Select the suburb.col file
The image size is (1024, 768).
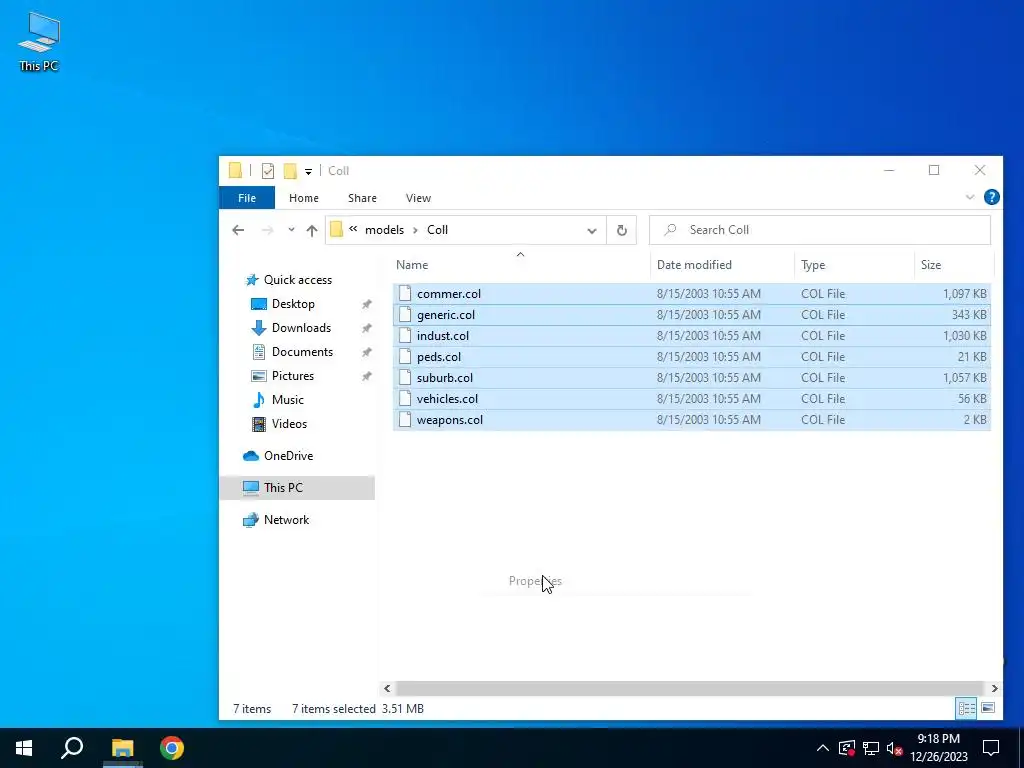pyautogui.click(x=692, y=377)
